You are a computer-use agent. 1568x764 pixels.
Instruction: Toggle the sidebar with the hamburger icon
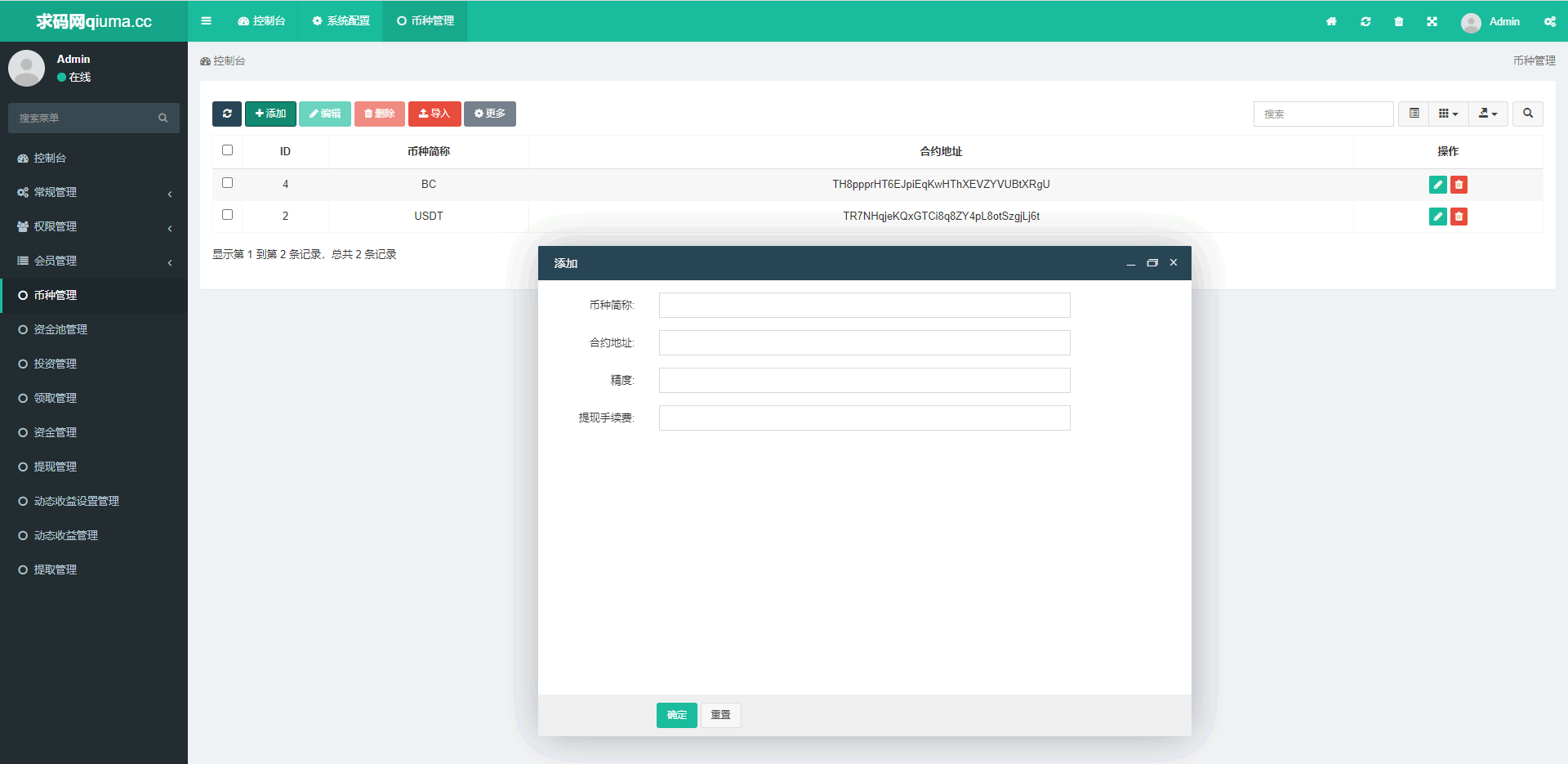(206, 21)
